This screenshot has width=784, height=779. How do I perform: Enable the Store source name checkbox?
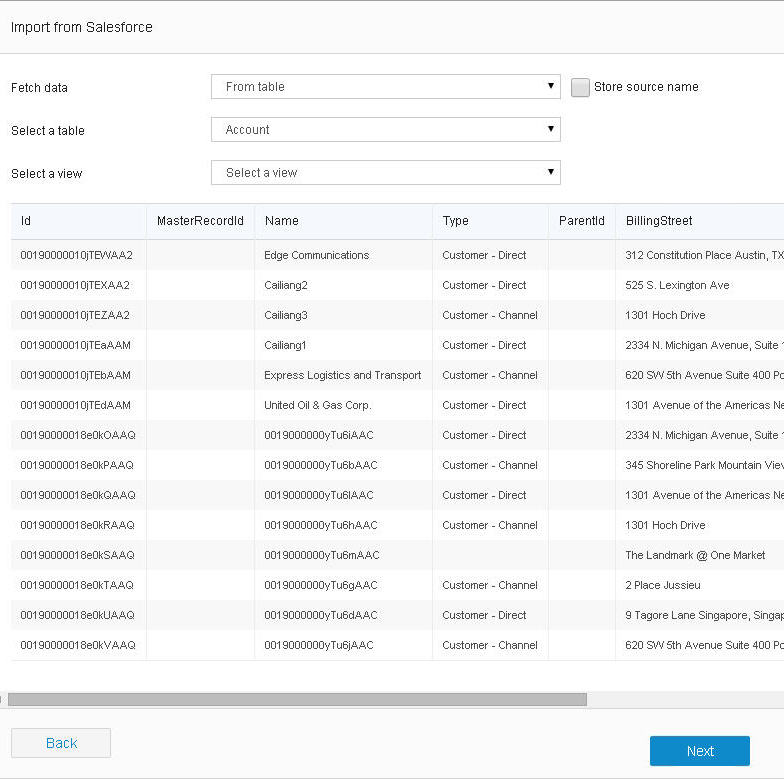[x=580, y=88]
